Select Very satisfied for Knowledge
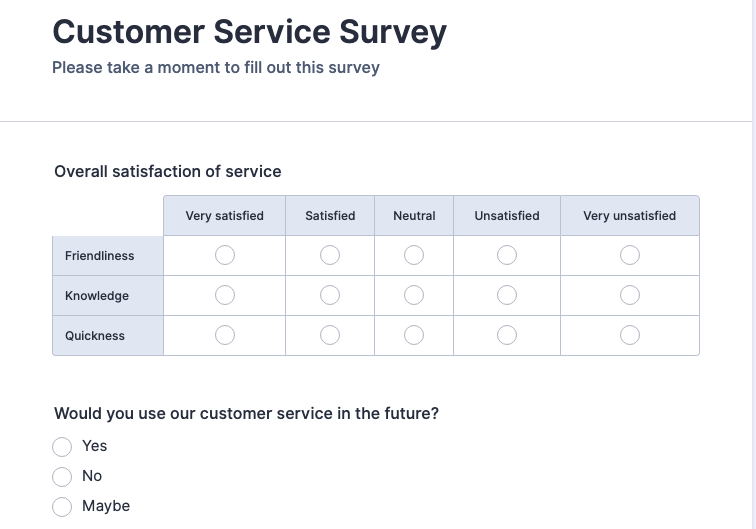 (225, 295)
